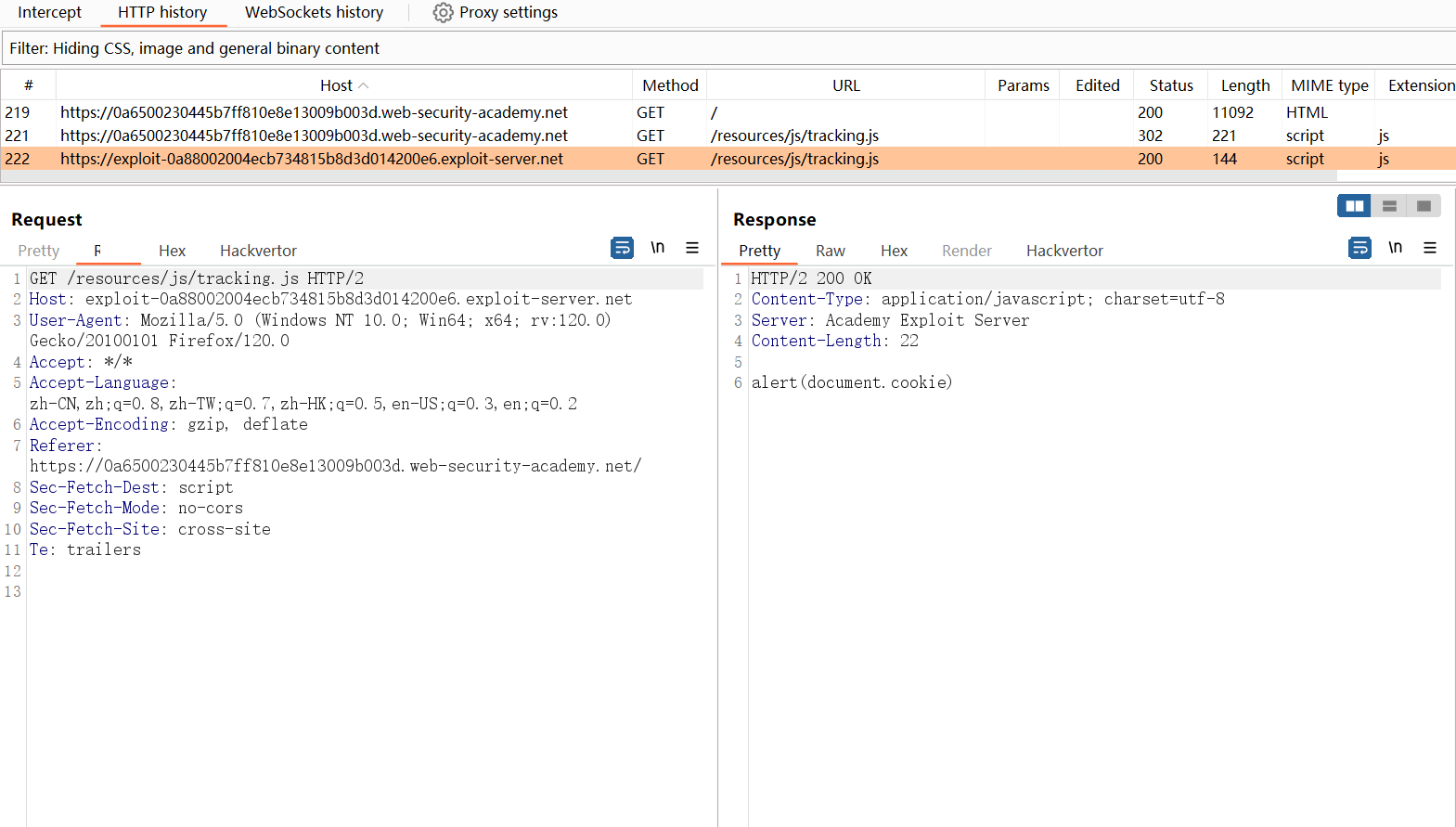Switch to tabbed single-pane layout icon
The width and height of the screenshot is (1456, 827).
tap(1424, 206)
